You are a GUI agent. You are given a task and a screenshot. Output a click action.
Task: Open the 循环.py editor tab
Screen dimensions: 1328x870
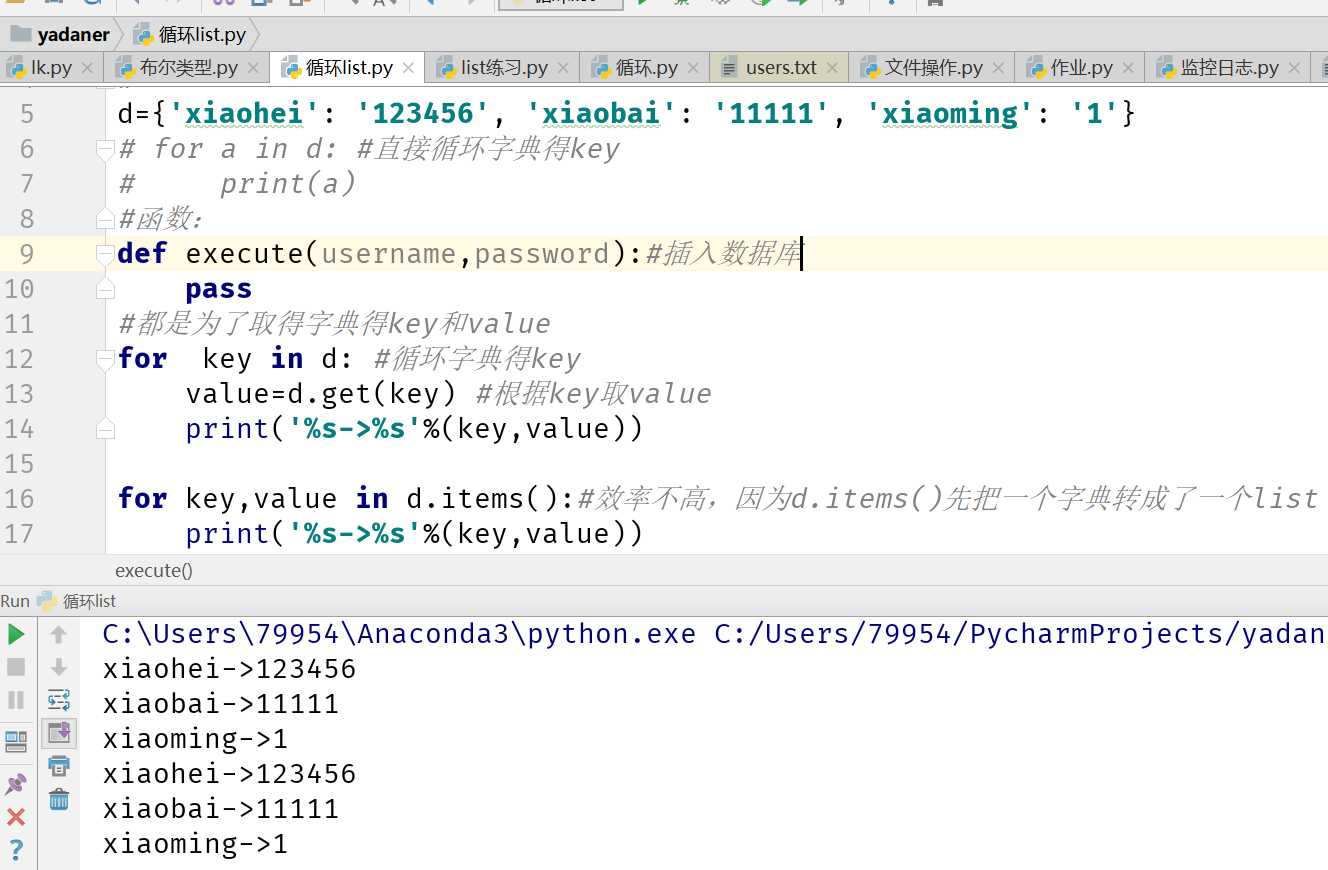click(646, 68)
